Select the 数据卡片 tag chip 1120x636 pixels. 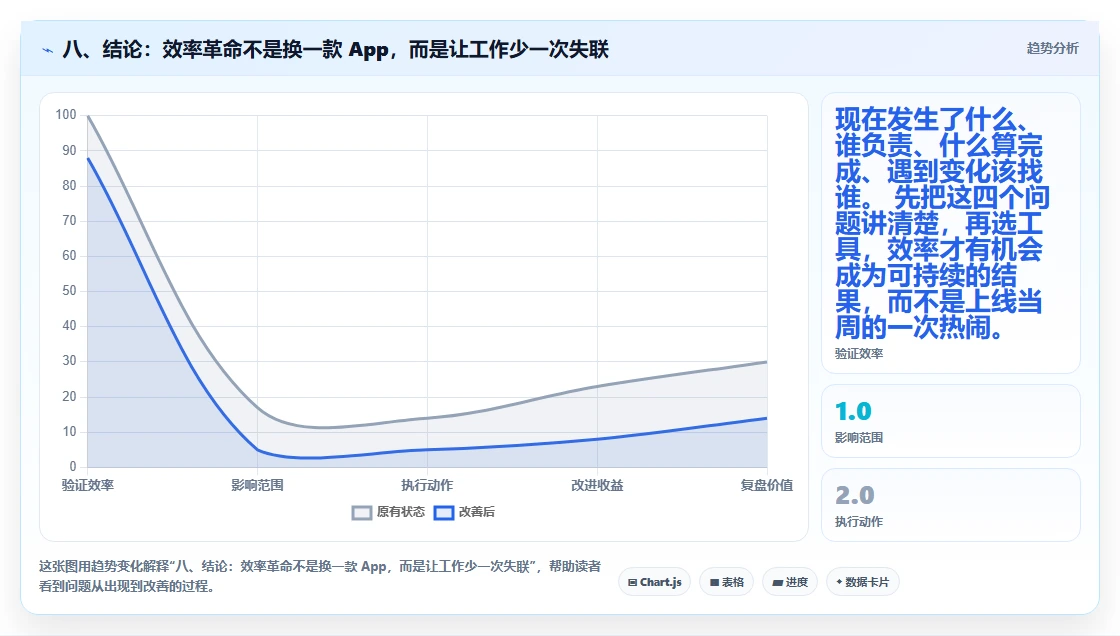(x=862, y=582)
